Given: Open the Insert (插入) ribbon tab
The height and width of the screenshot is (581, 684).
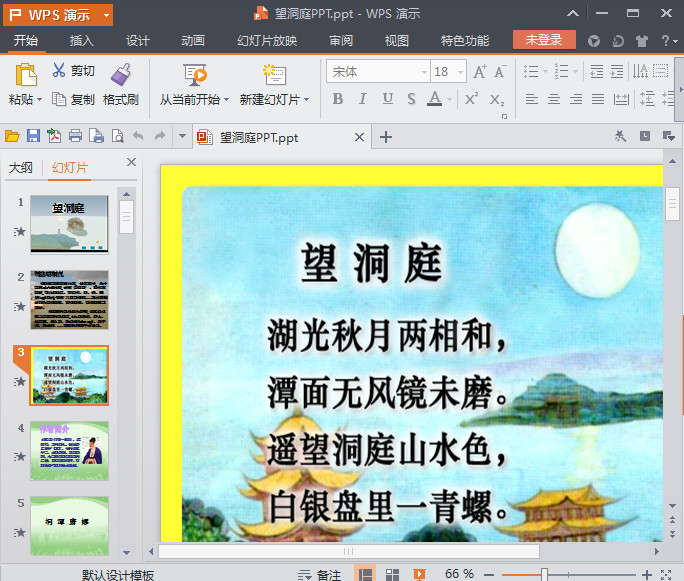Looking at the screenshot, I should [82, 41].
